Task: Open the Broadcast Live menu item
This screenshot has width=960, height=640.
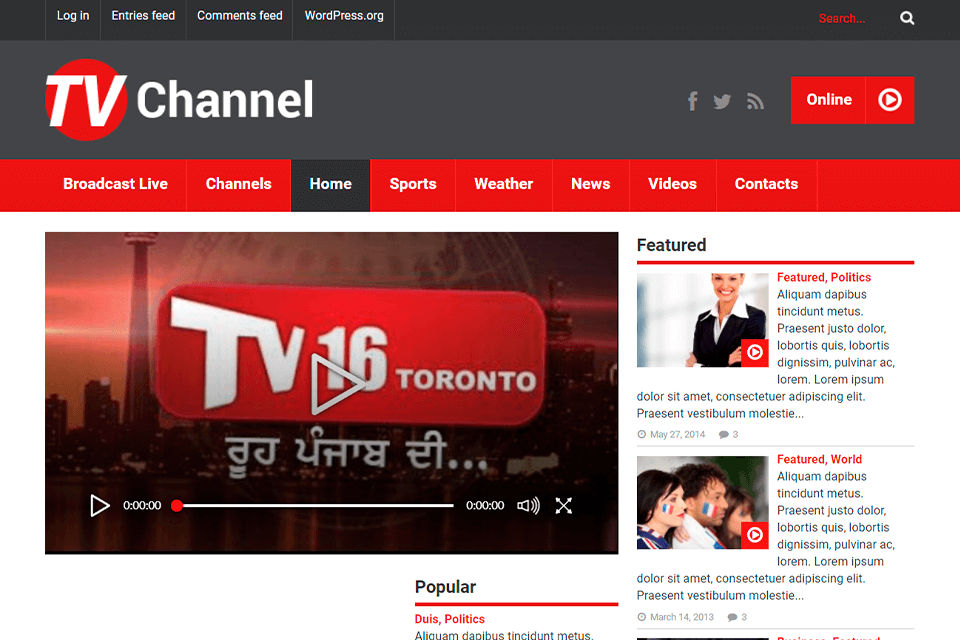Action: (x=115, y=184)
